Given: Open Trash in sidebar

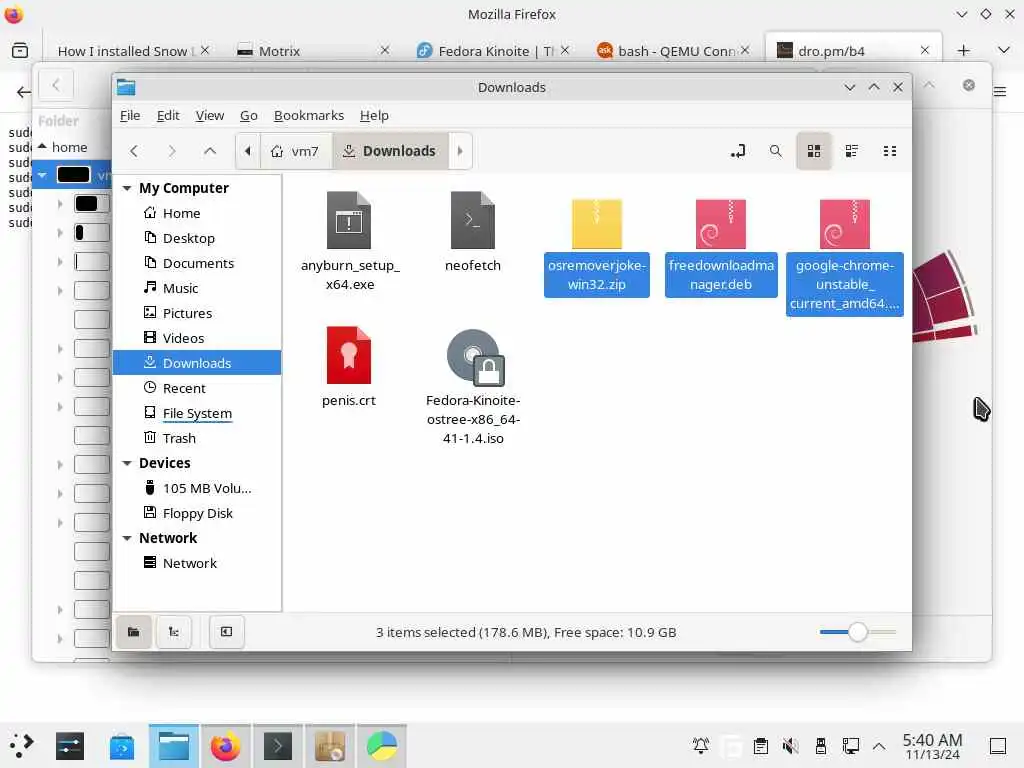Looking at the screenshot, I should coord(197,438).
